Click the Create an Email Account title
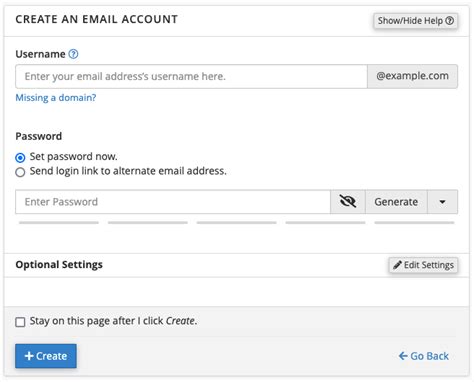The width and height of the screenshot is (474, 382). click(97, 19)
